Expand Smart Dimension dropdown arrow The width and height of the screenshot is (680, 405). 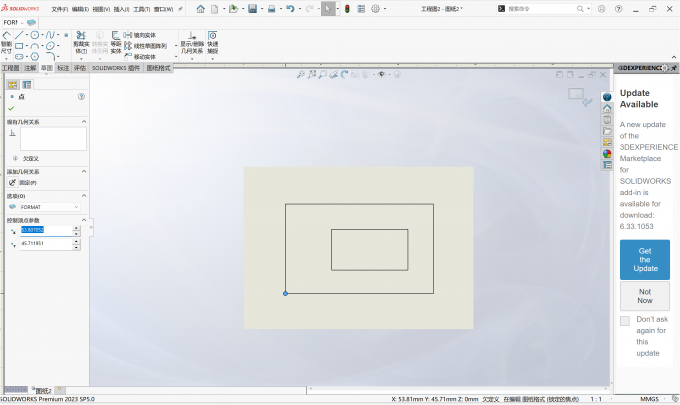[x=6, y=58]
